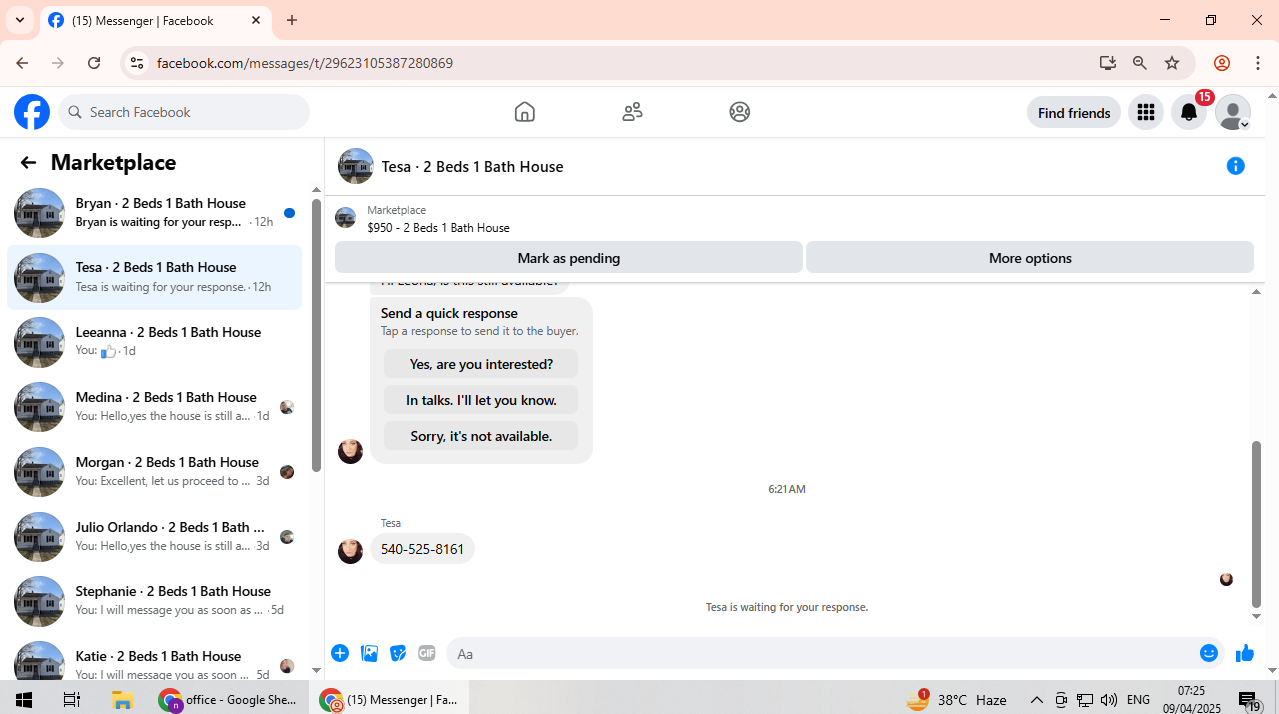Image resolution: width=1279 pixels, height=714 pixels.
Task: Click Mark as pending button
Action: coord(569,258)
